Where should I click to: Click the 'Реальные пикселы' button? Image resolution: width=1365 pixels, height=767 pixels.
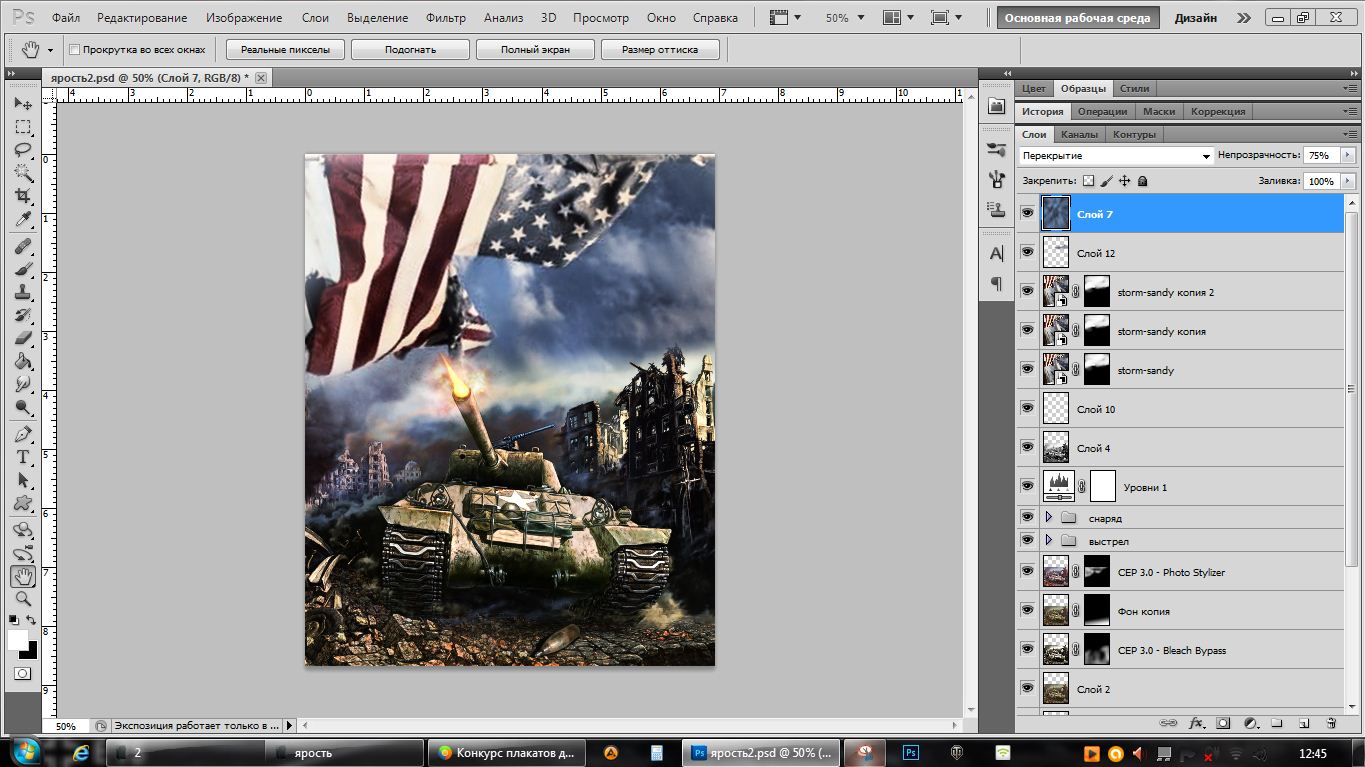285,50
